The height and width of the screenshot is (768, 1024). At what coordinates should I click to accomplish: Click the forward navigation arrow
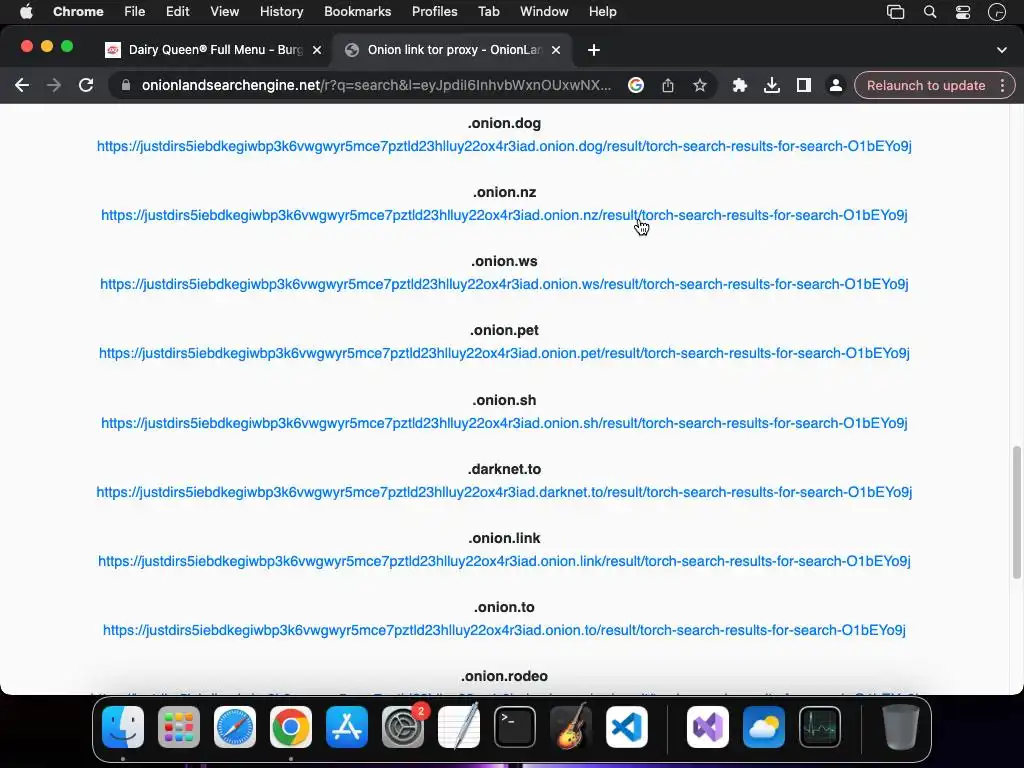(54, 86)
